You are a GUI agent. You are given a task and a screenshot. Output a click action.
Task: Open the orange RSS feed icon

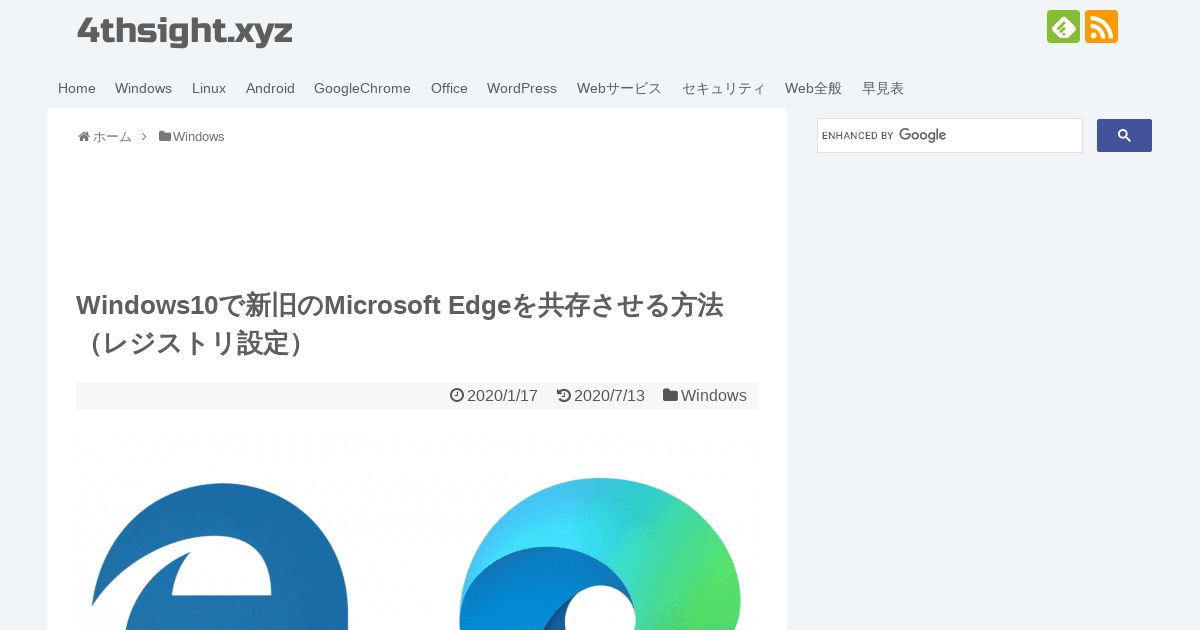point(1101,27)
